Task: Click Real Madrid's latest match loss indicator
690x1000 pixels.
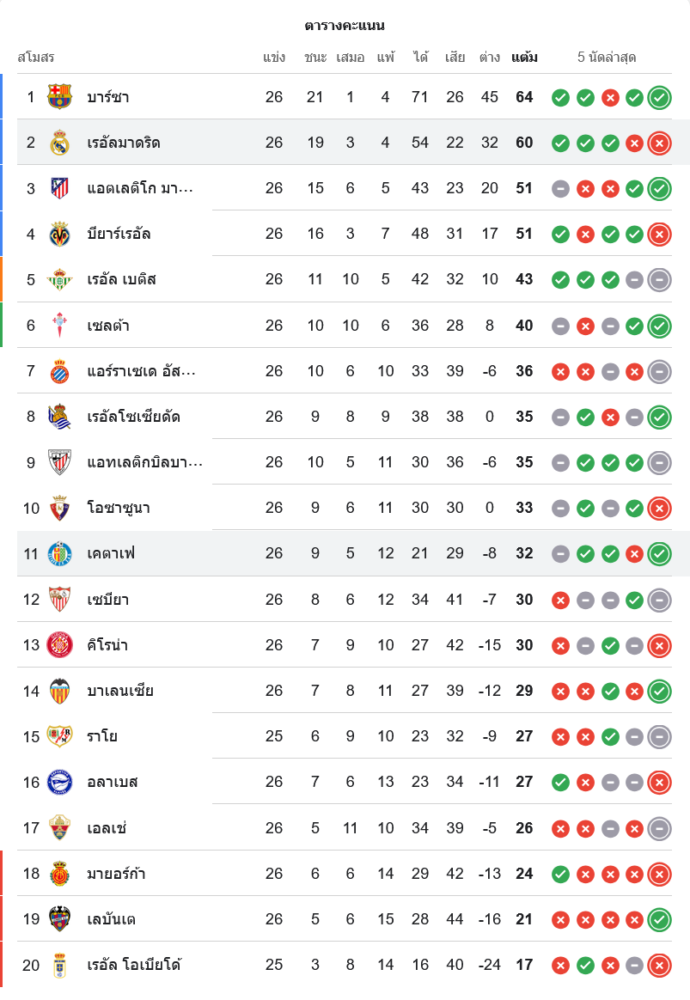Action: pyautogui.click(x=659, y=143)
